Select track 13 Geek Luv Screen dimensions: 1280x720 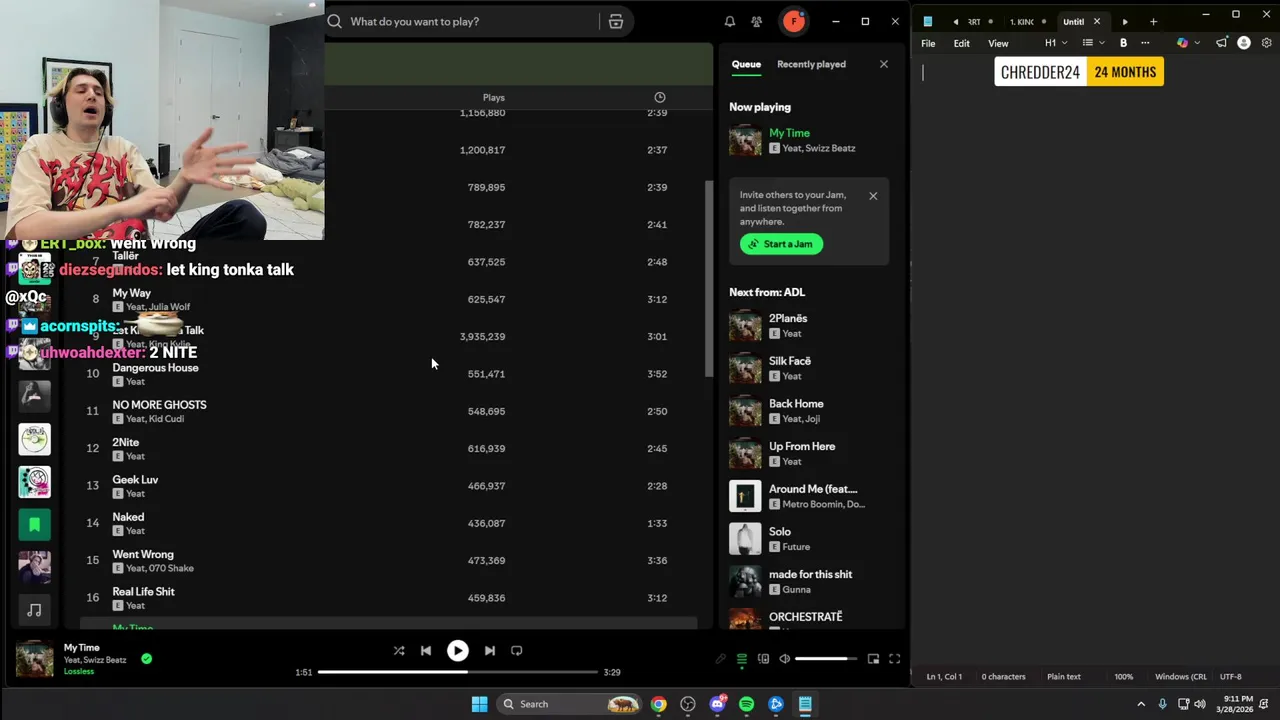point(388,486)
